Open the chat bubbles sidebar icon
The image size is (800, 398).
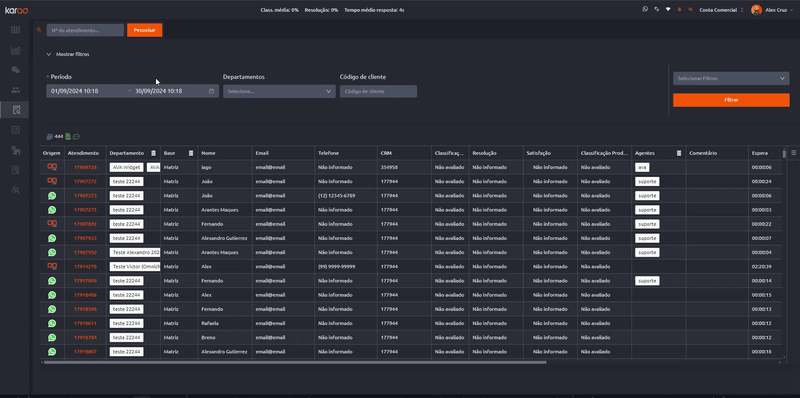[x=15, y=70]
